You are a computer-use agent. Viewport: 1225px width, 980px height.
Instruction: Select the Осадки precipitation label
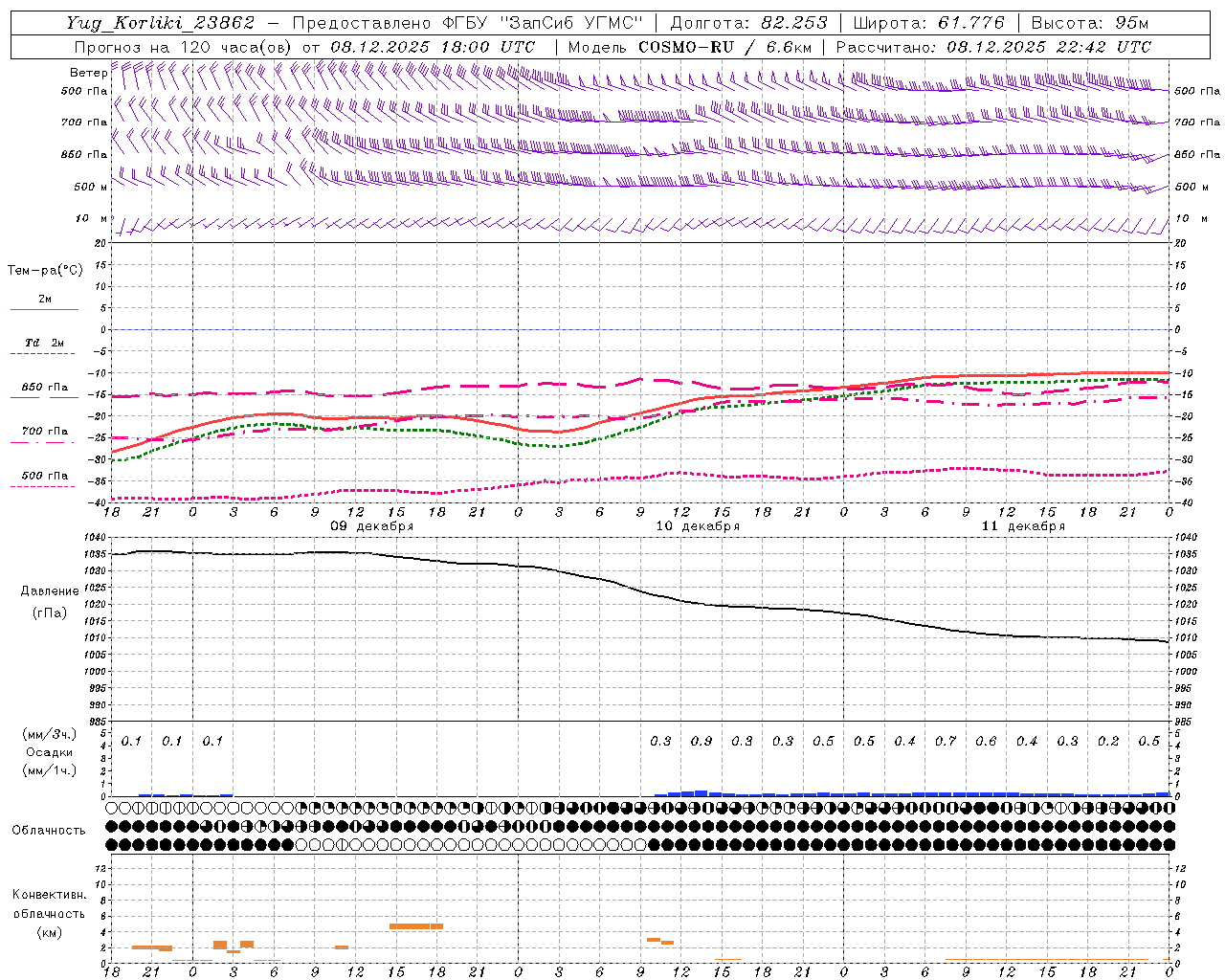49,752
